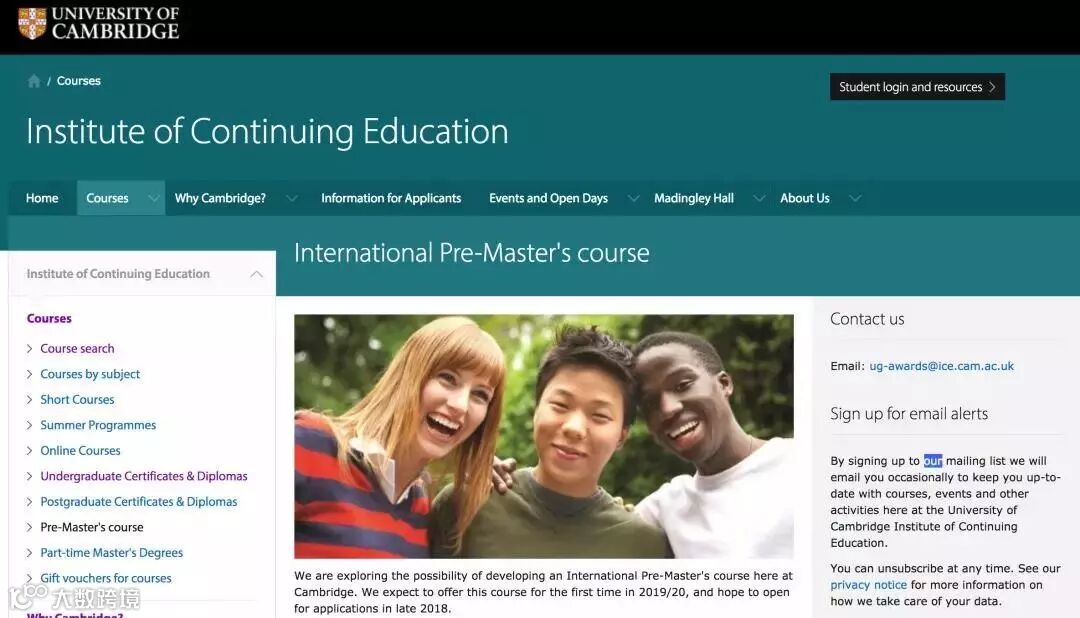Click the three students photo
The height and width of the screenshot is (618, 1080).
point(543,436)
